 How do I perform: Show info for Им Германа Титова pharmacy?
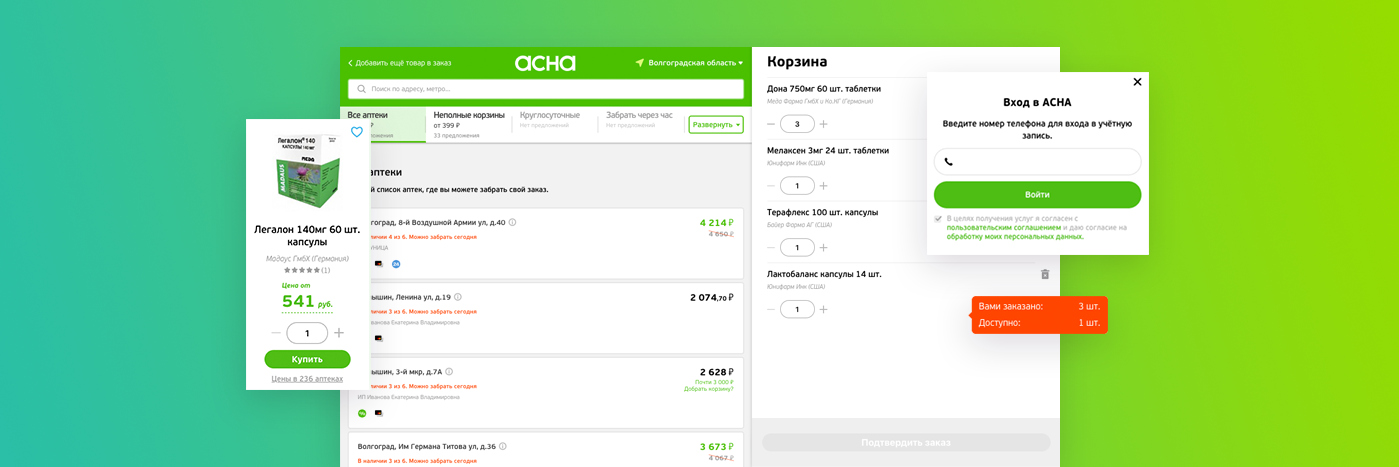click(x=503, y=446)
